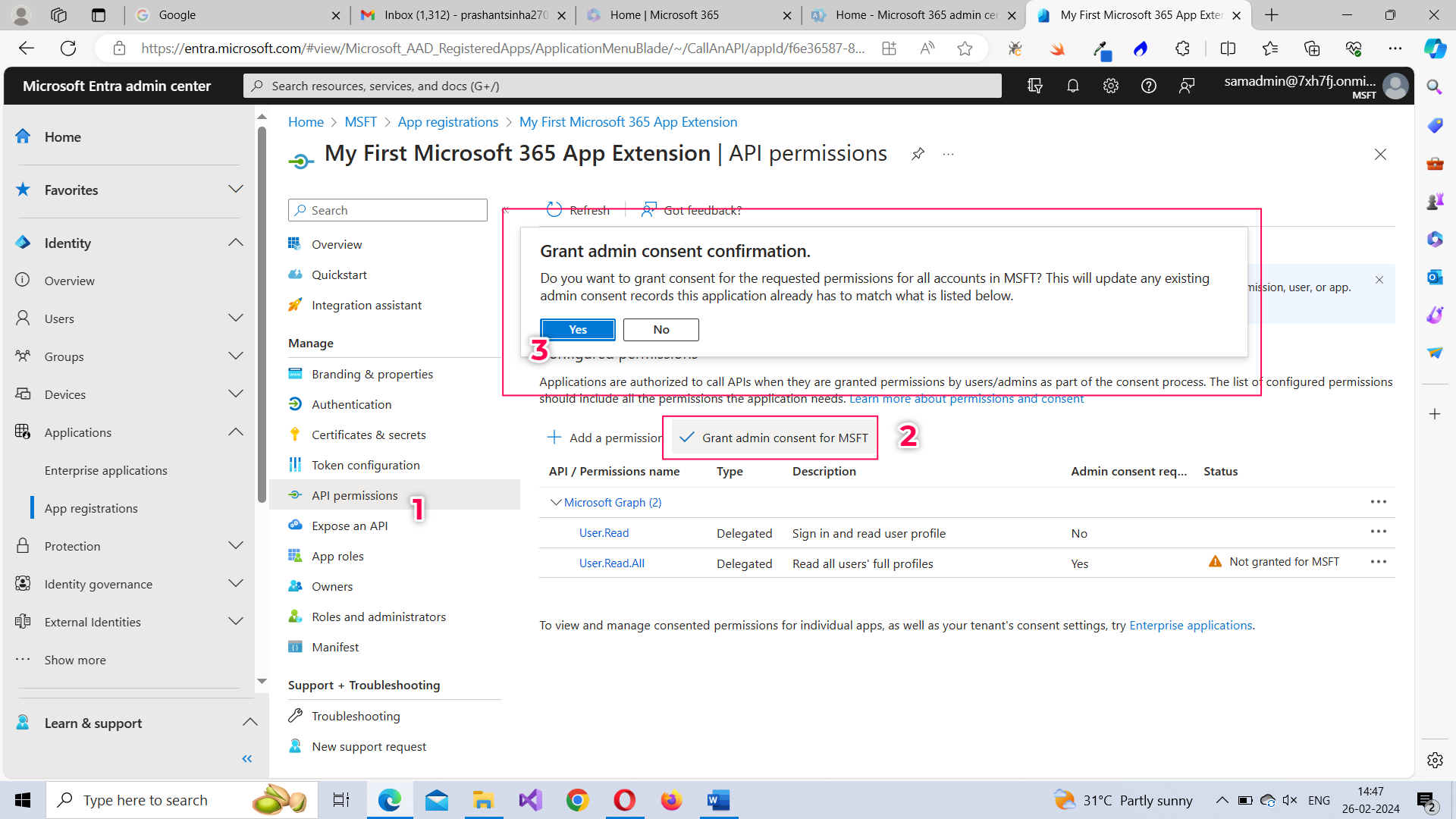Expand Identity governance menu

(x=236, y=584)
